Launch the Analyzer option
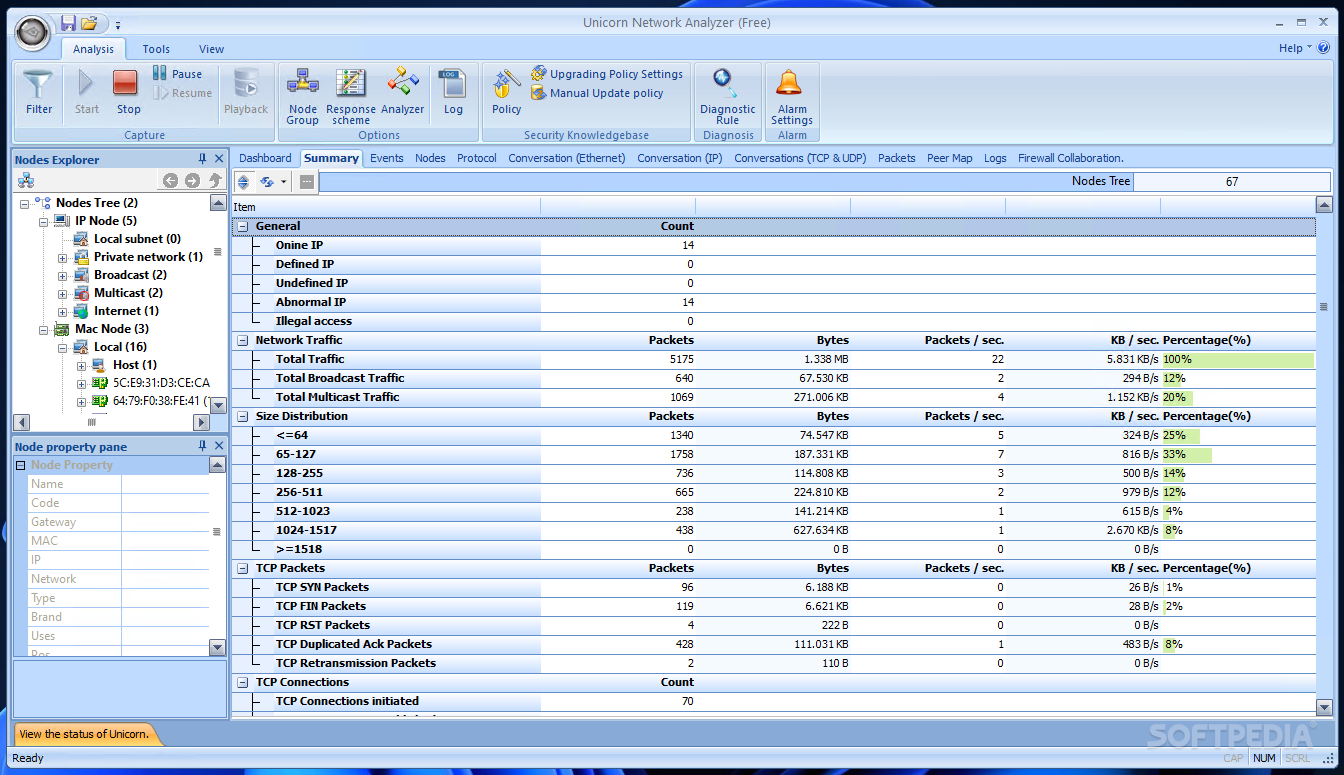 (402, 93)
